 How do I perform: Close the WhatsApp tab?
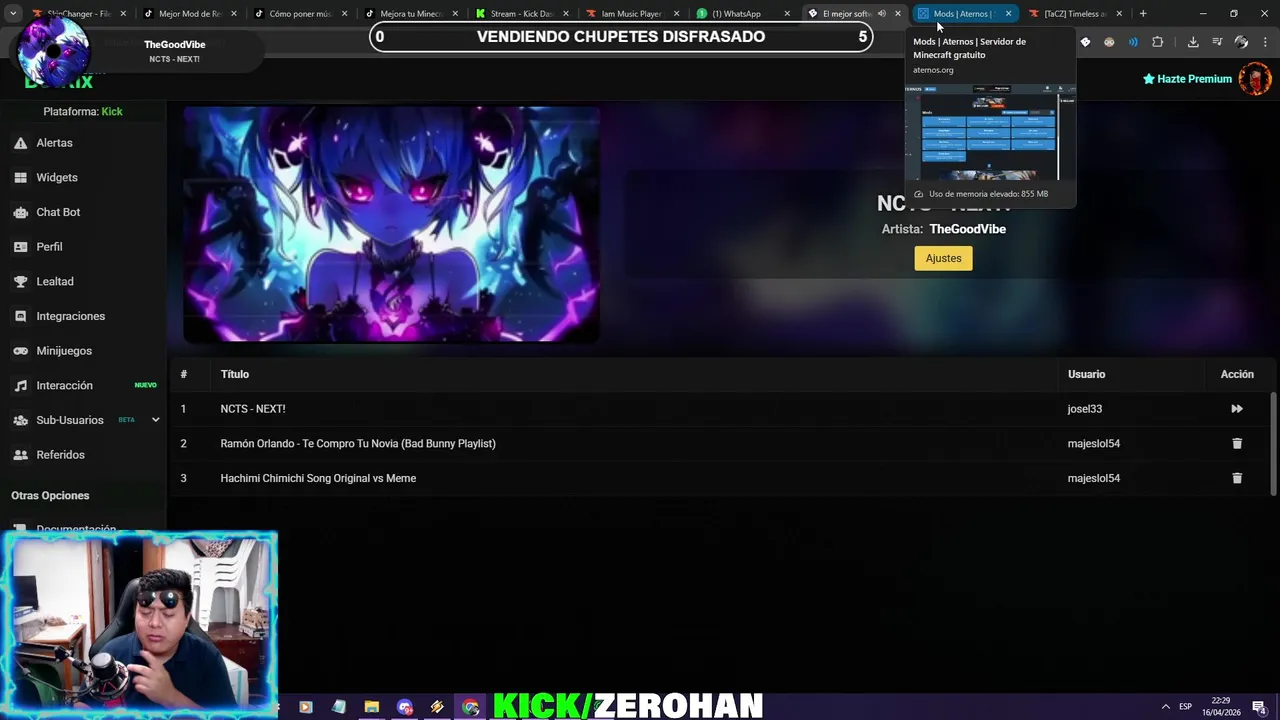point(787,14)
